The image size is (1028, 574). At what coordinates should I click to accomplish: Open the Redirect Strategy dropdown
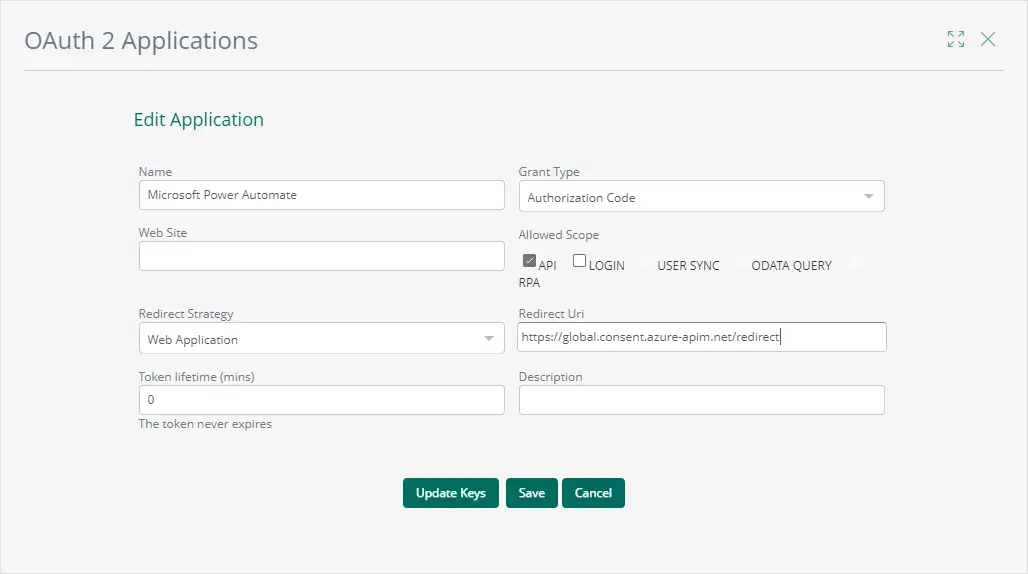click(321, 338)
